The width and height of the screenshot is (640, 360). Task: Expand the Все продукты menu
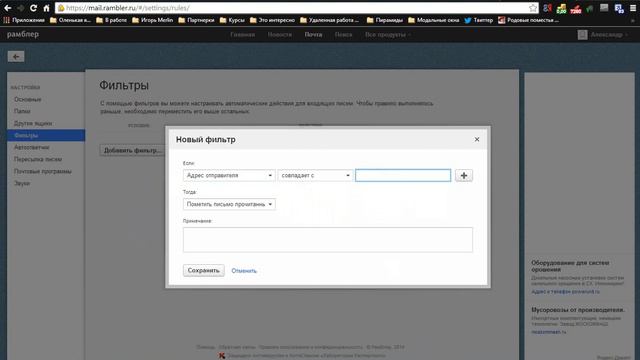coord(388,35)
